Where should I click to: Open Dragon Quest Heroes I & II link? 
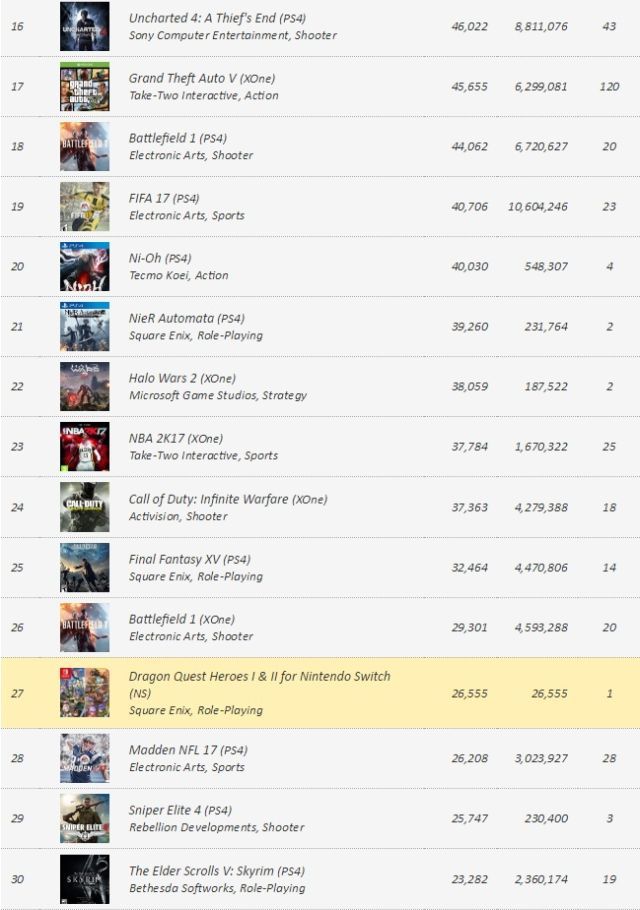tap(259, 676)
